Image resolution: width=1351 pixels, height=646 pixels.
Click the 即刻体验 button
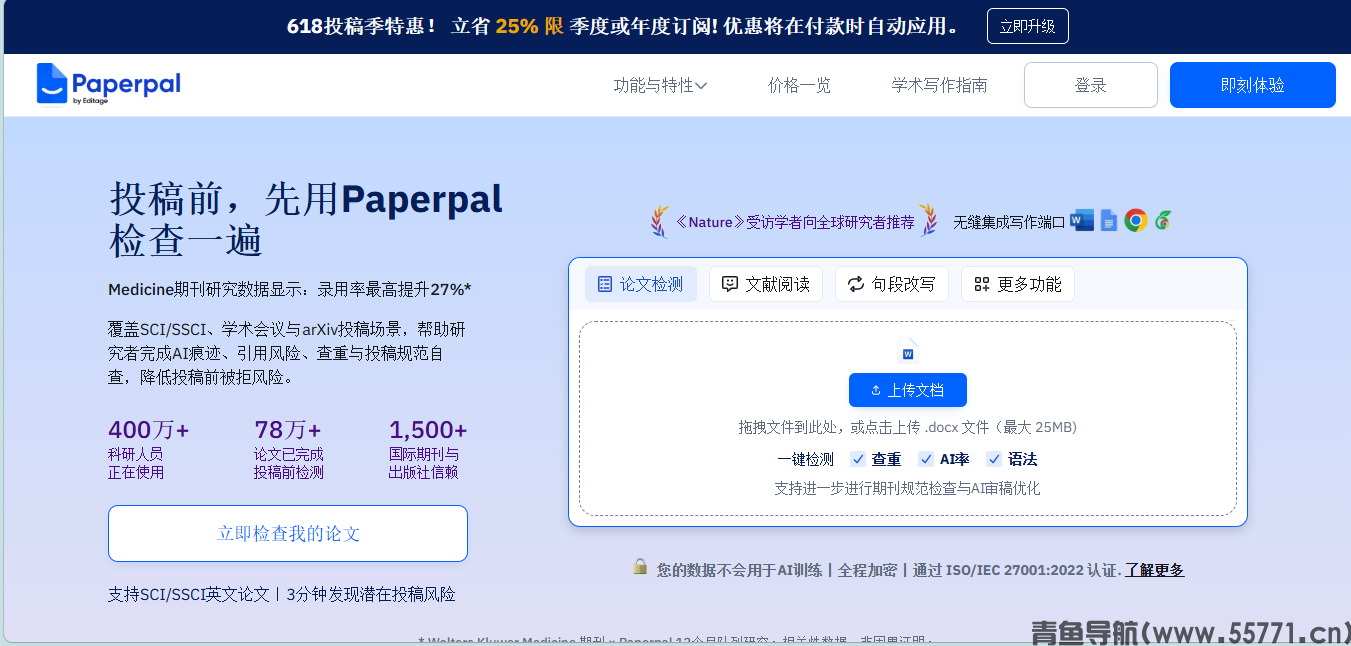1253,85
